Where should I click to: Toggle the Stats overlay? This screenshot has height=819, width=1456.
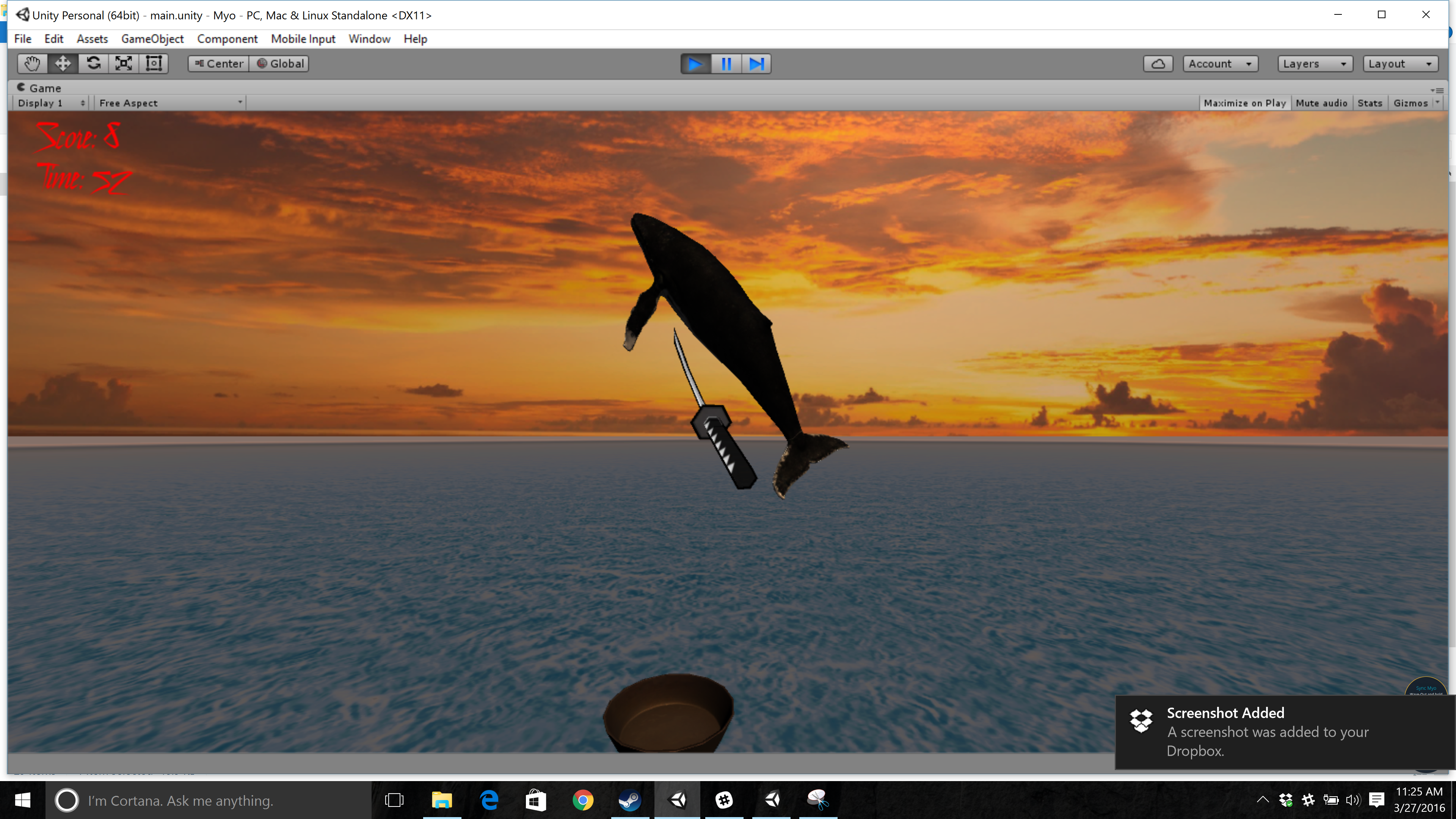click(x=1370, y=103)
